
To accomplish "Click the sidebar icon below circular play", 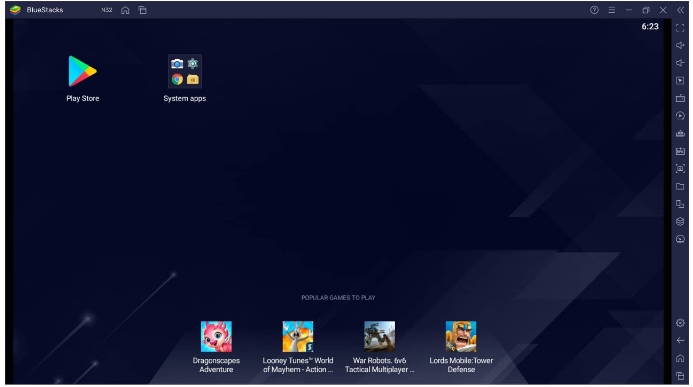I will tap(680, 133).
